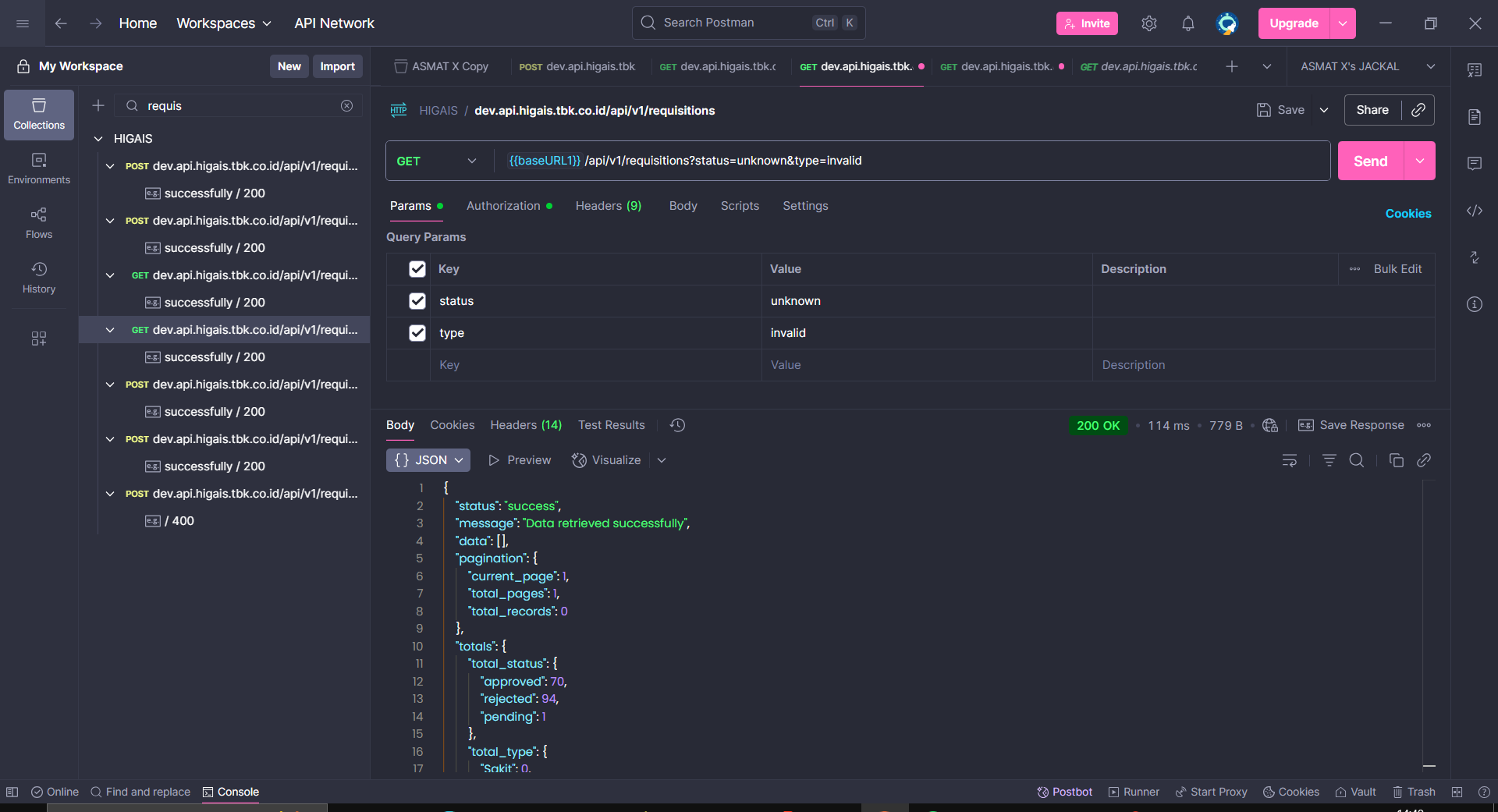
Task: Open the ASMAT X Copy tab
Action: click(x=442, y=66)
